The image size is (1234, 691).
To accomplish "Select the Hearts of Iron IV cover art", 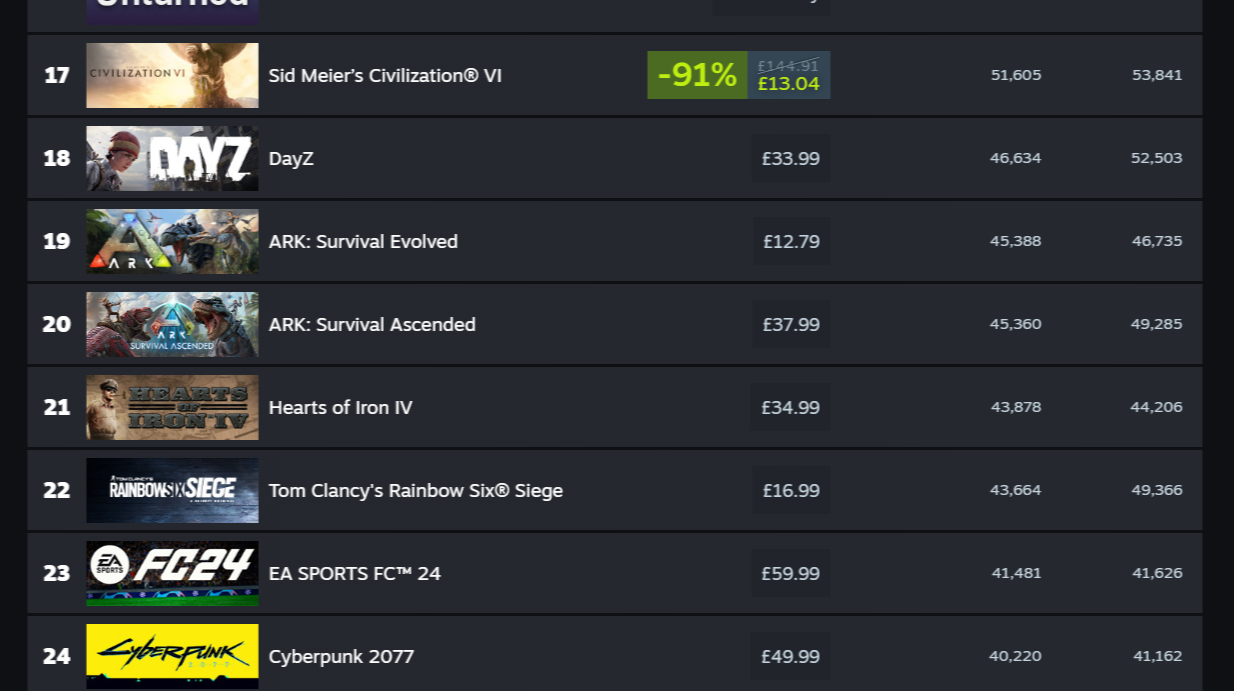I will coord(171,407).
